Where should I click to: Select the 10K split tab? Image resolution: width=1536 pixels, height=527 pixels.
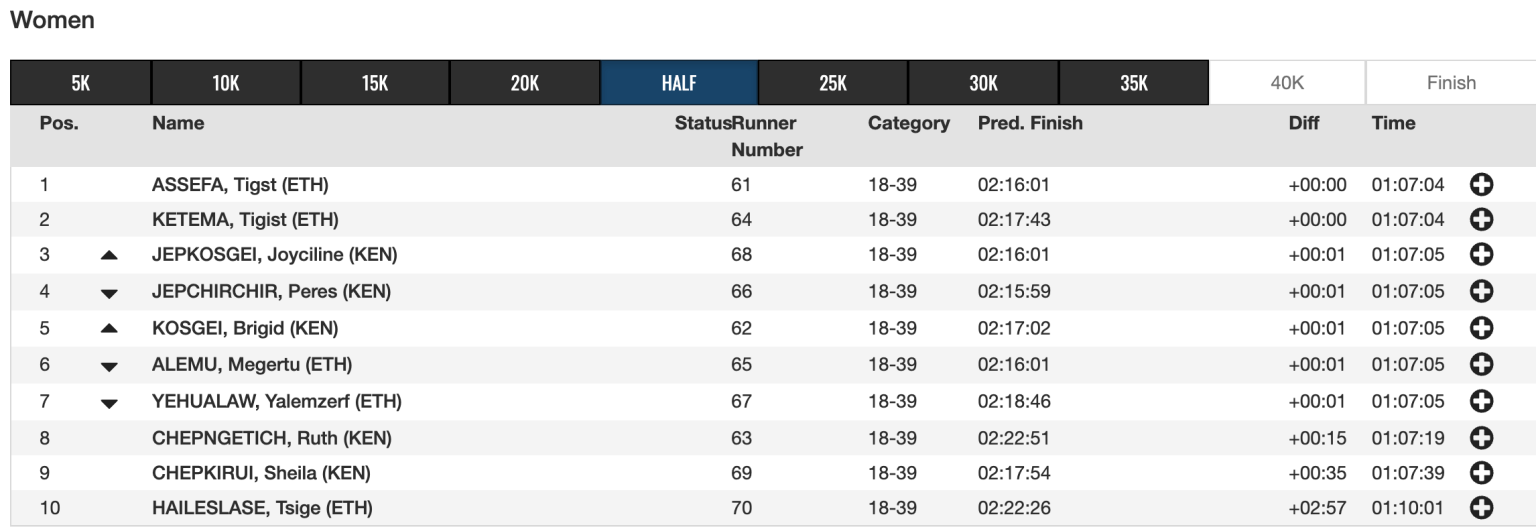point(226,84)
